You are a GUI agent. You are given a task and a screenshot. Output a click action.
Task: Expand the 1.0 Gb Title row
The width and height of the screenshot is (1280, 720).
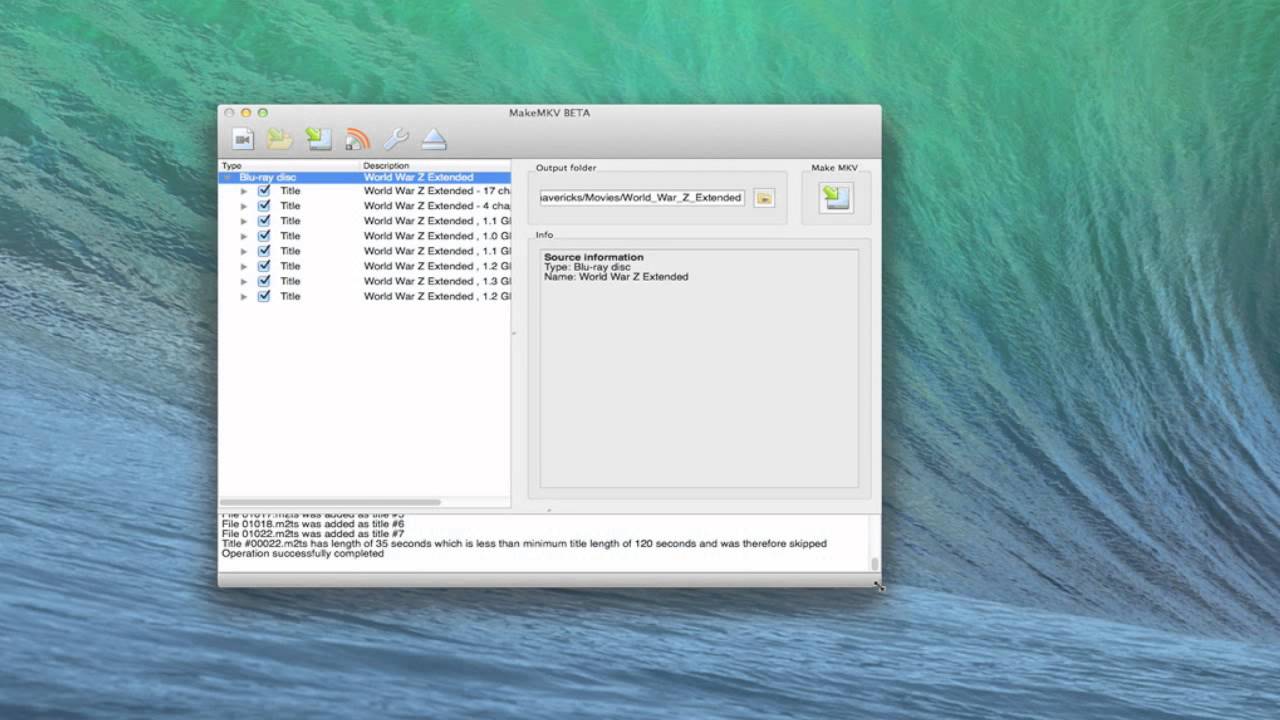tap(243, 236)
